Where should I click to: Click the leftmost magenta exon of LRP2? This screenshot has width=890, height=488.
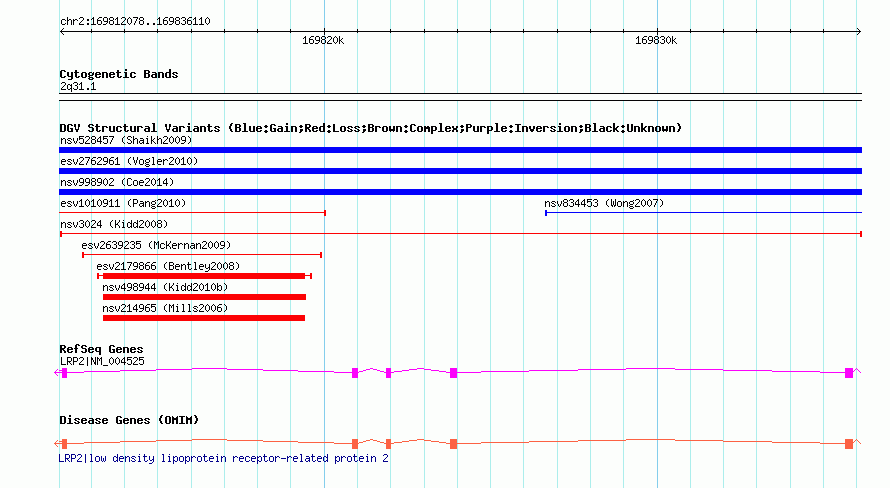[x=65, y=373]
